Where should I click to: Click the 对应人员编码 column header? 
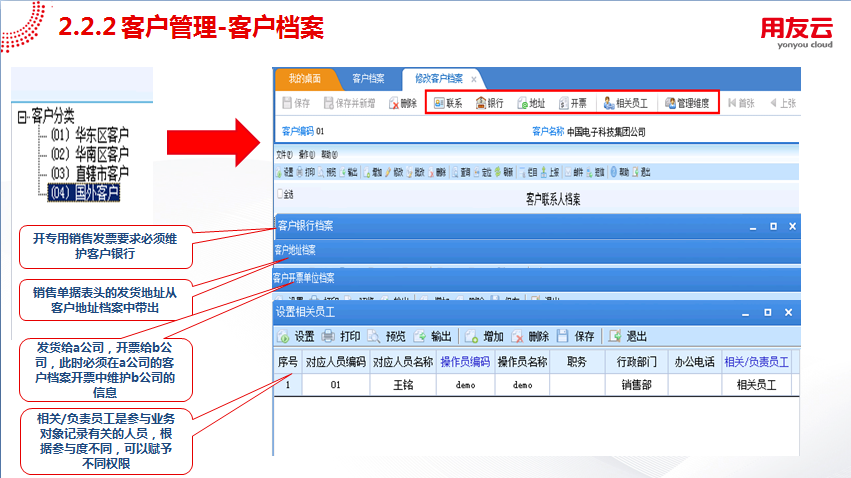coord(336,362)
